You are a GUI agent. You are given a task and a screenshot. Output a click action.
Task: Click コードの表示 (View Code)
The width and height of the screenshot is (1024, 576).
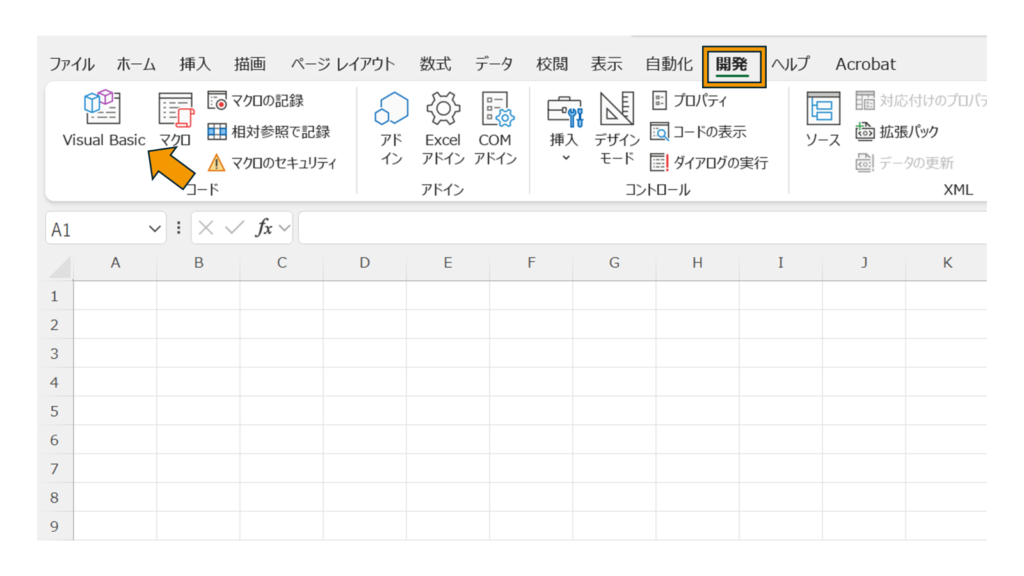tap(698, 132)
